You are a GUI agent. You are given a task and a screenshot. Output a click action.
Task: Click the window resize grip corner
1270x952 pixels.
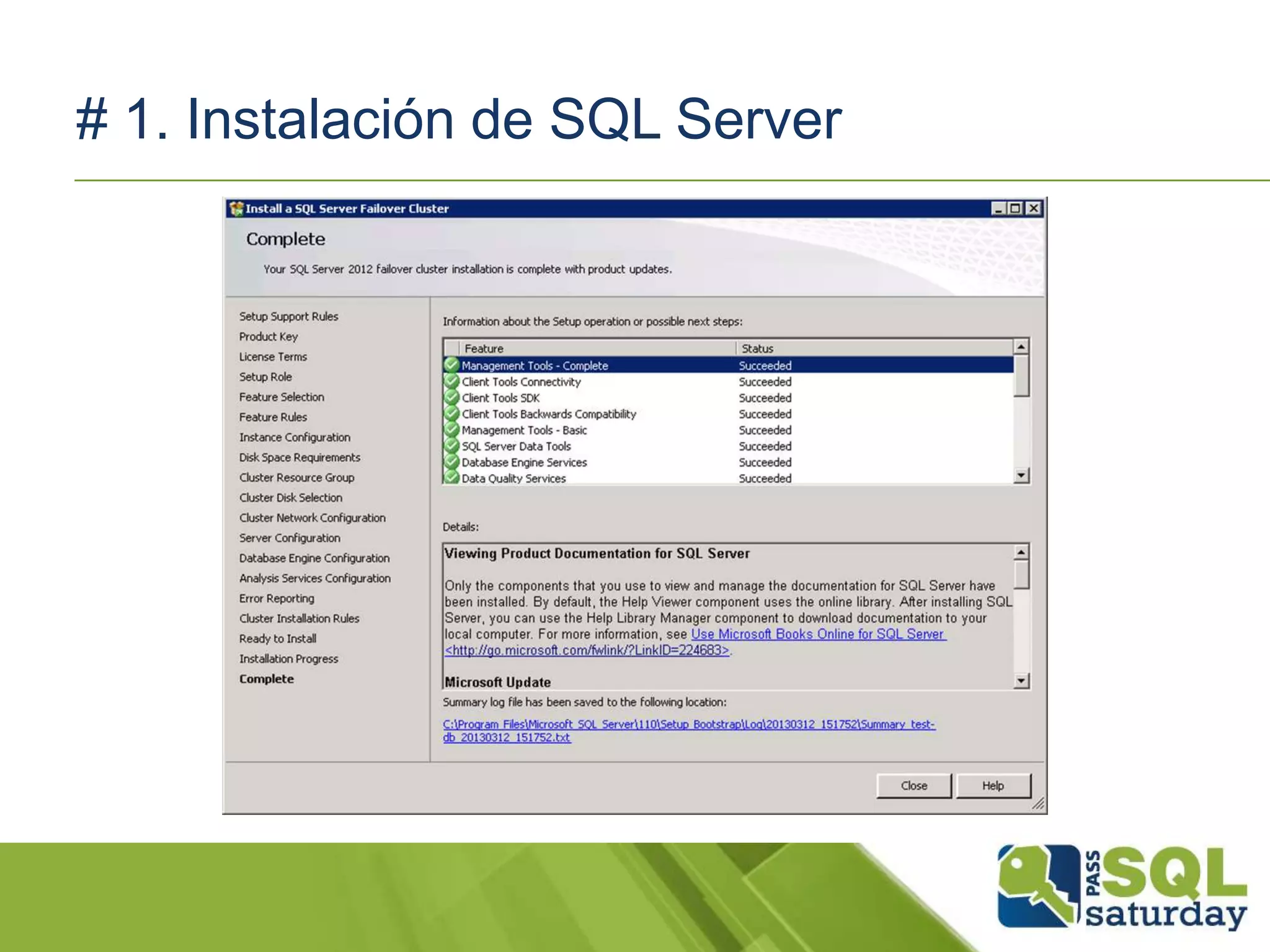(1038, 804)
